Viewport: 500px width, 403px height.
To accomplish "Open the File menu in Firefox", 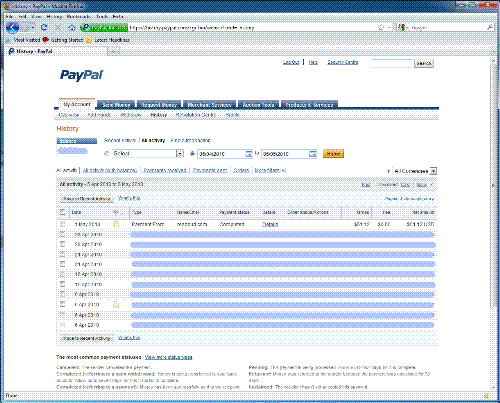I will pos(10,16).
